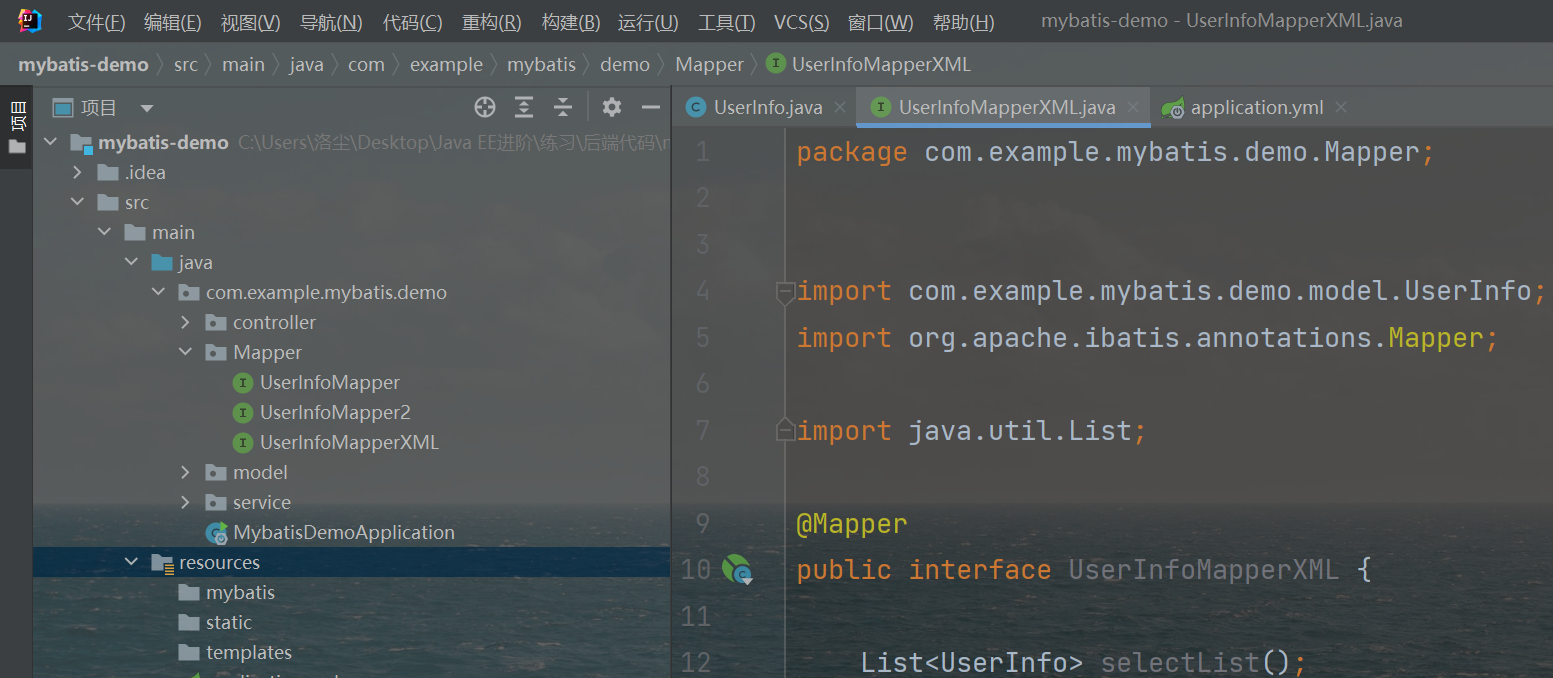Image resolution: width=1553 pixels, height=678 pixels.
Task: Click the resources folder icon
Action: click(162, 563)
